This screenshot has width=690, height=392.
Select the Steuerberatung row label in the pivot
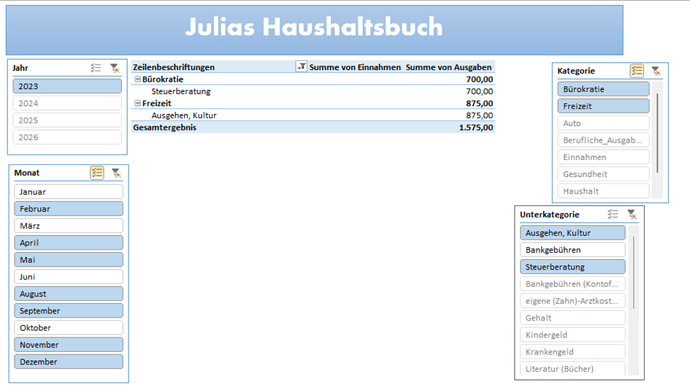click(x=181, y=91)
